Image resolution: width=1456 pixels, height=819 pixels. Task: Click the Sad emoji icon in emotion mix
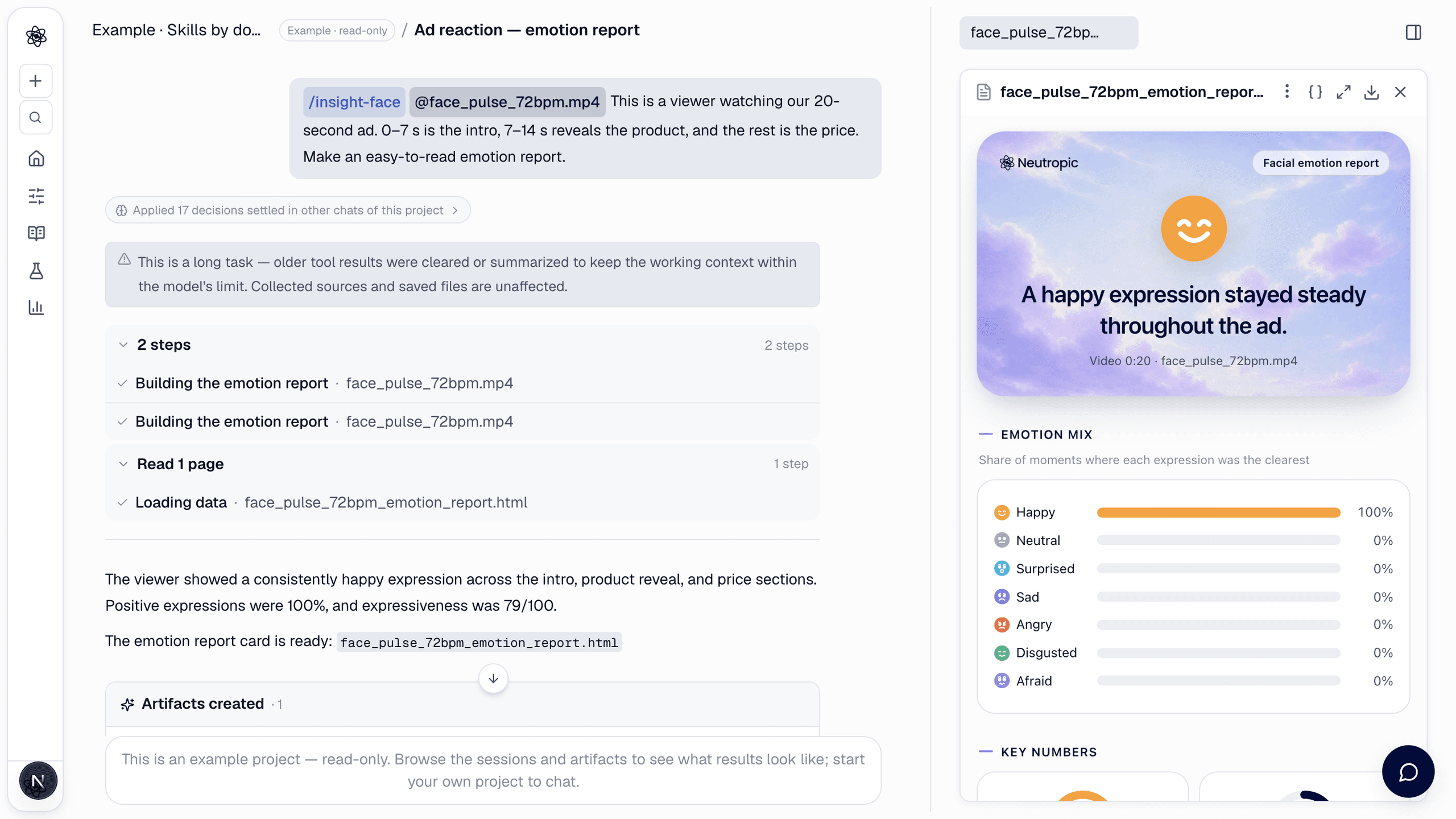click(1002, 597)
